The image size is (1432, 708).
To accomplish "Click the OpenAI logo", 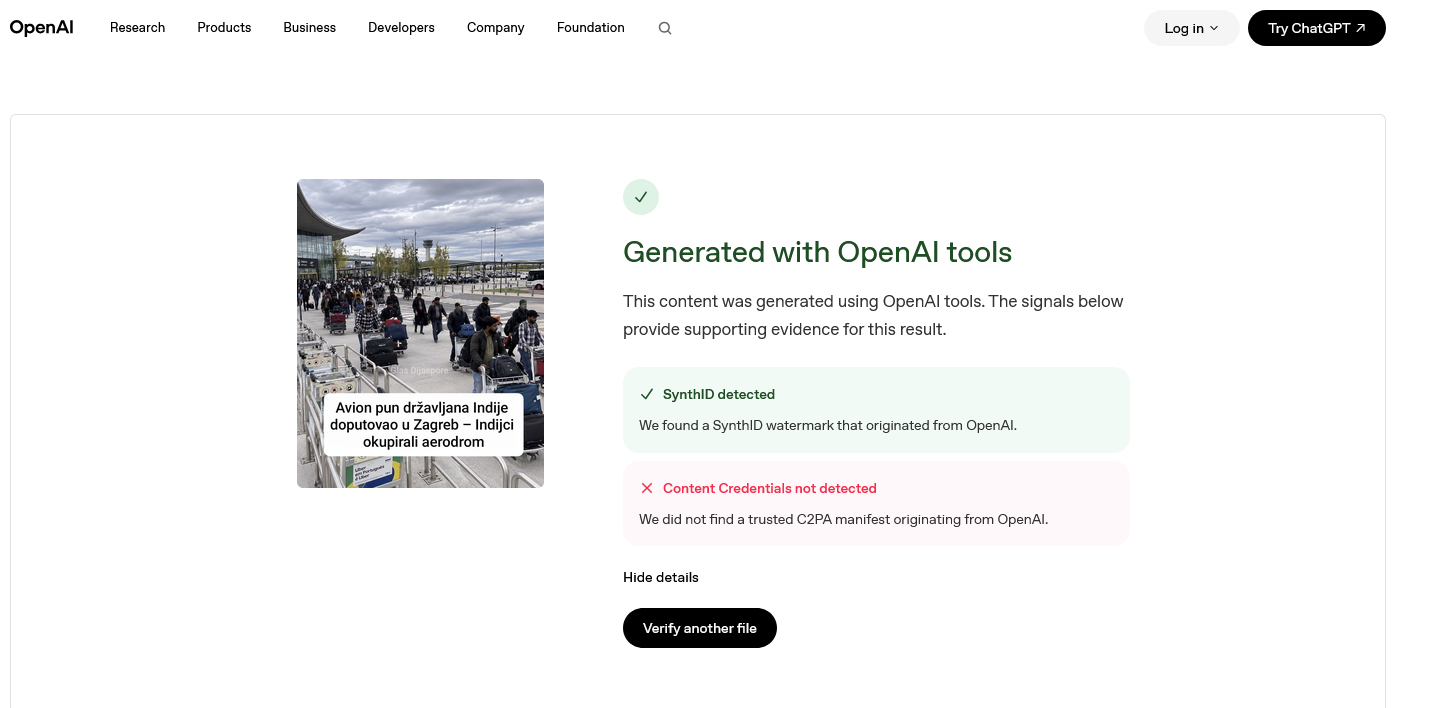I will tap(41, 28).
